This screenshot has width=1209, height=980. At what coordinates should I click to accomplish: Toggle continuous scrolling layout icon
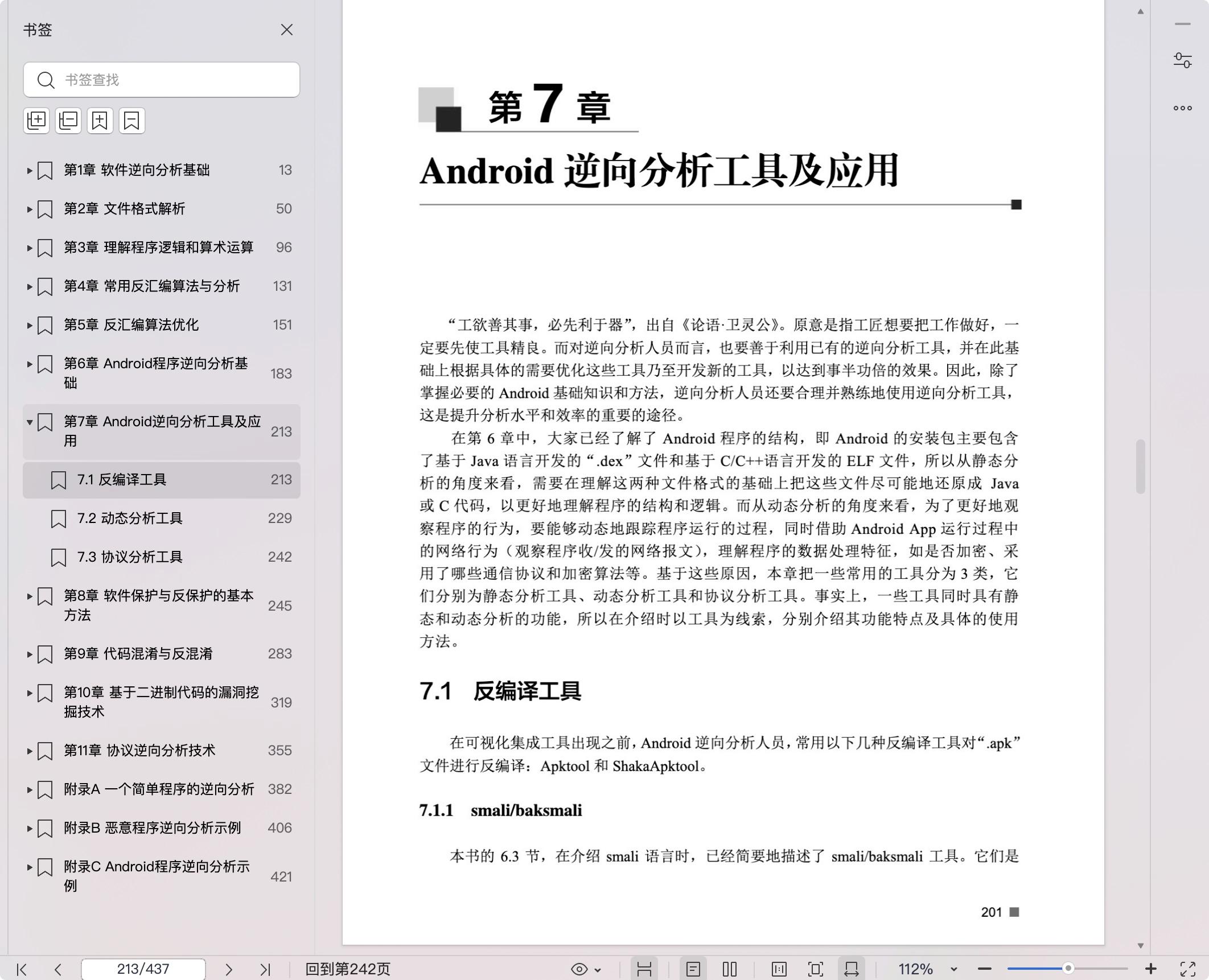coord(644,969)
